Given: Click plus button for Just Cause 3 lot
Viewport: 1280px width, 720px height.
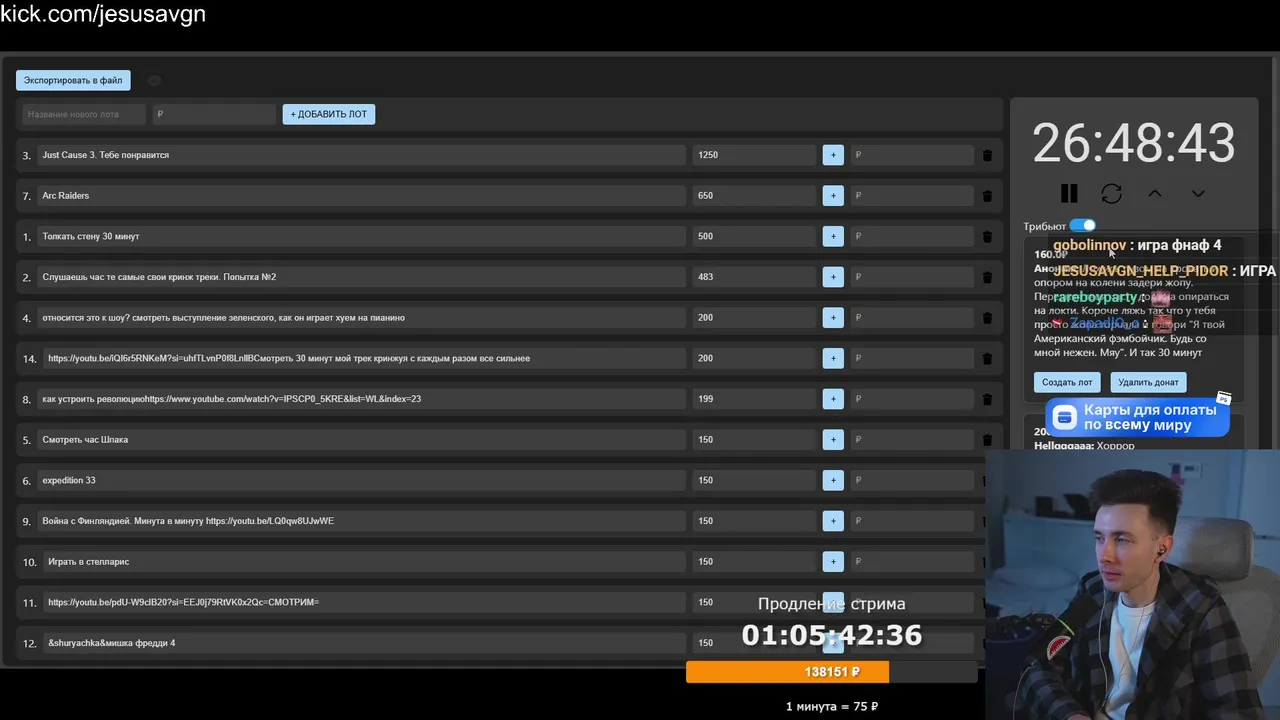Looking at the screenshot, I should tap(833, 155).
